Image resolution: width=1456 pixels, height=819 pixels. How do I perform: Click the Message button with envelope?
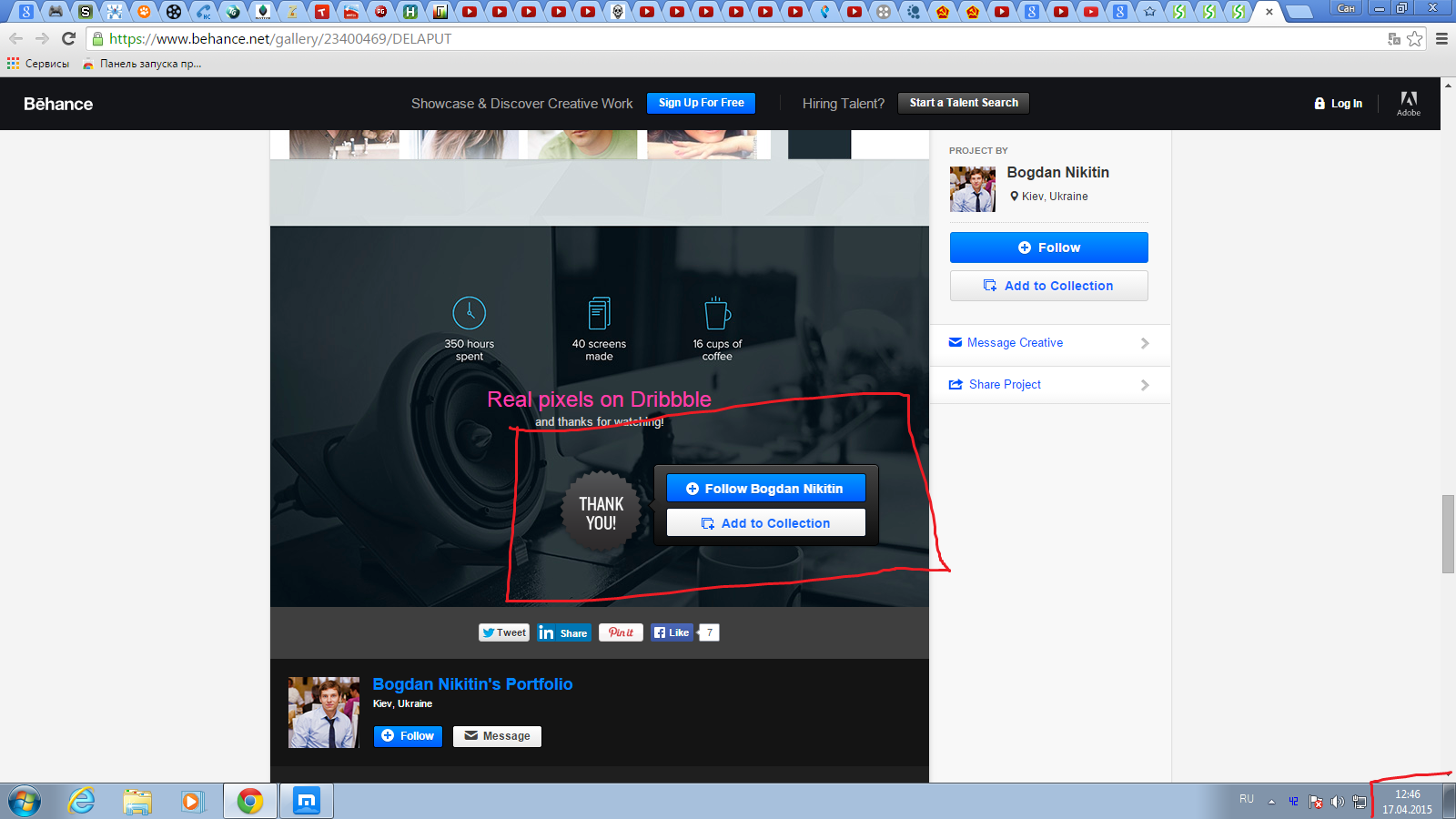tap(497, 736)
